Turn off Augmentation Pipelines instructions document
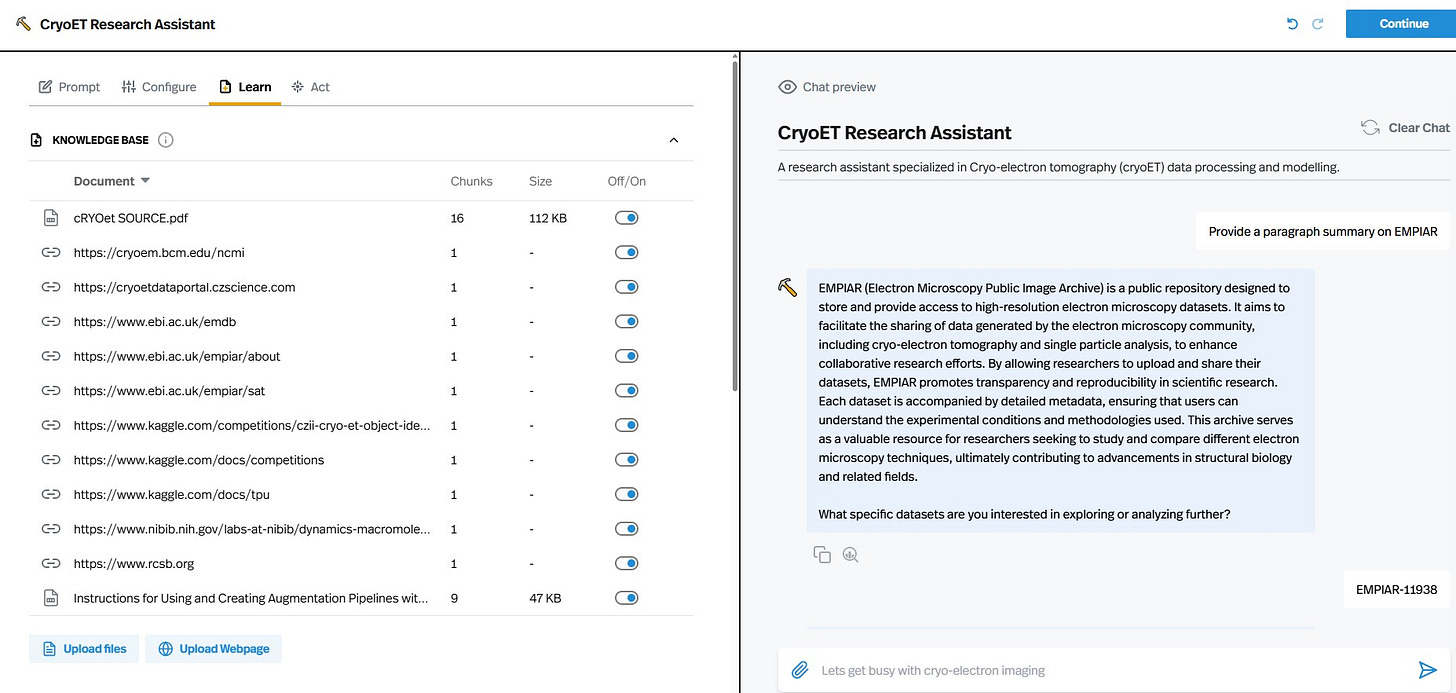 click(627, 598)
